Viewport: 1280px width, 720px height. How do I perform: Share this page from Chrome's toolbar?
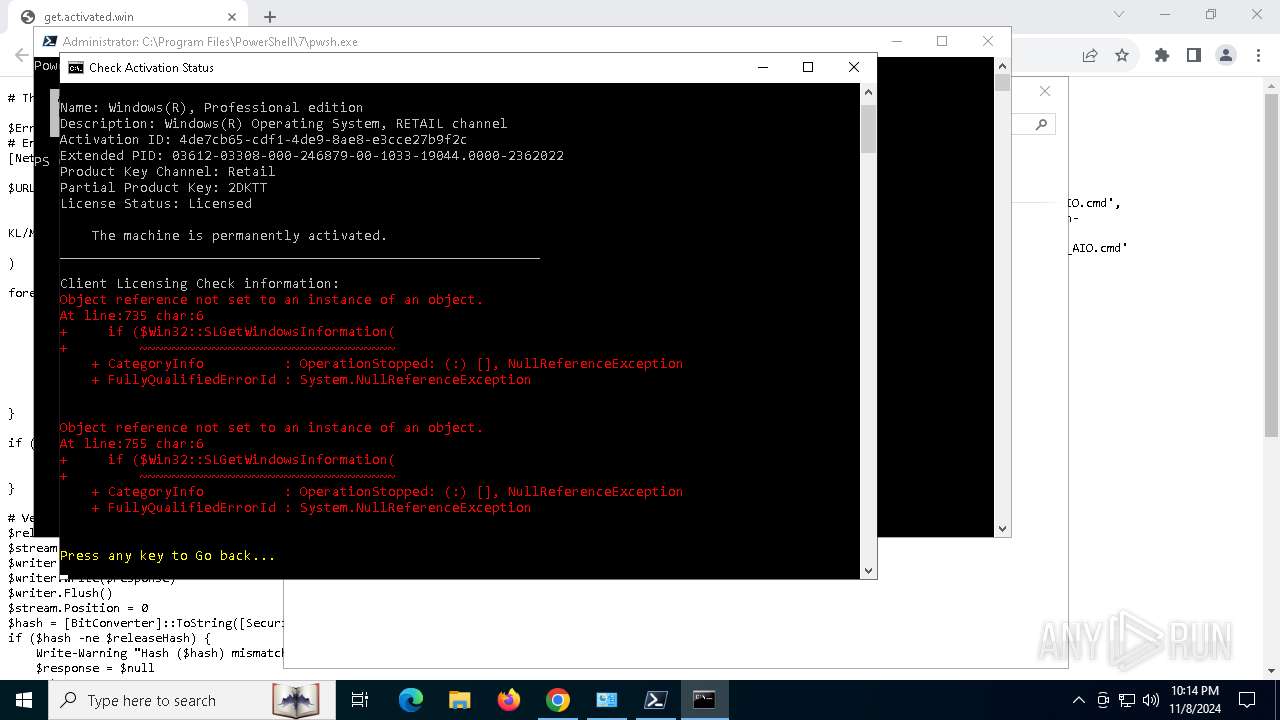(1090, 56)
